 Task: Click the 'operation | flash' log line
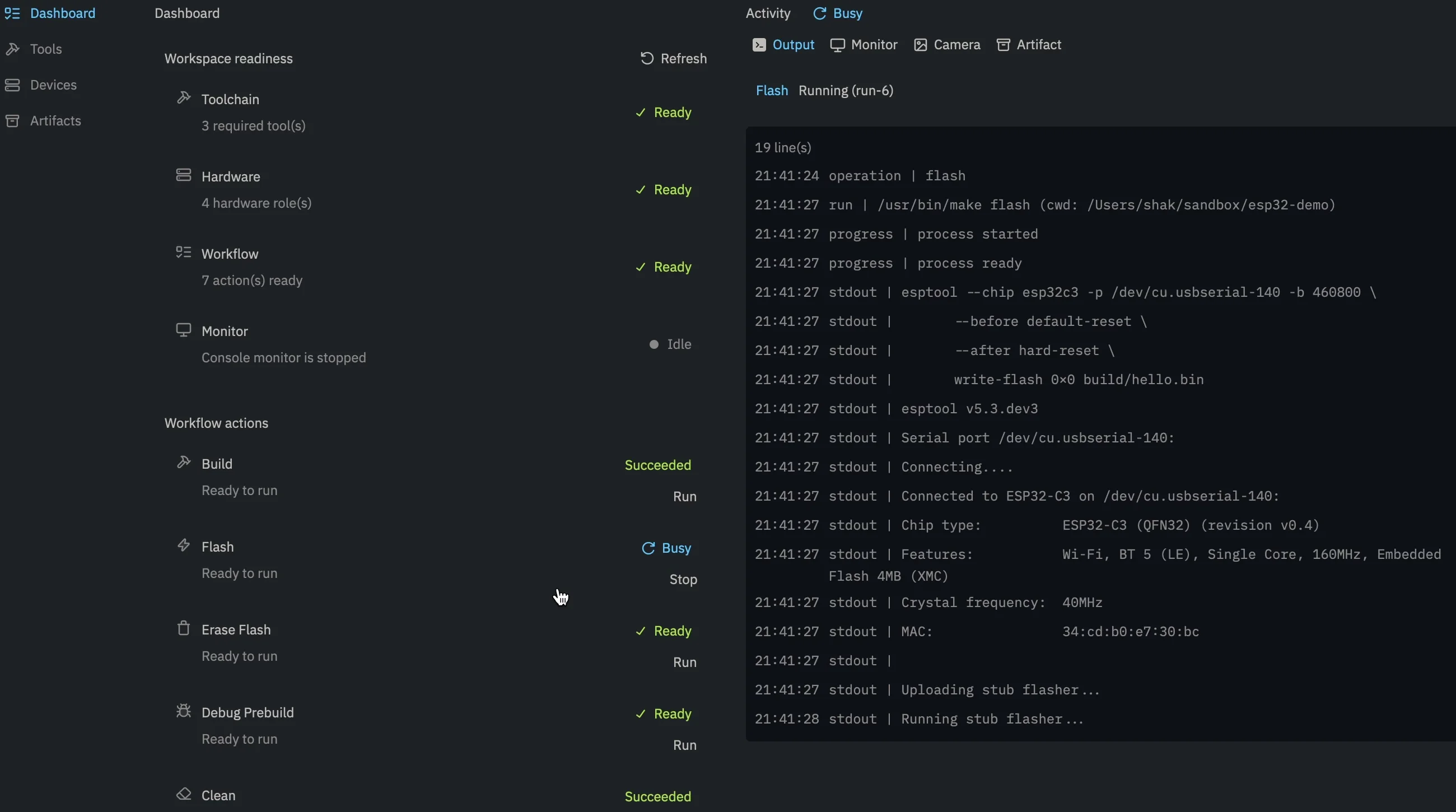pos(860,176)
